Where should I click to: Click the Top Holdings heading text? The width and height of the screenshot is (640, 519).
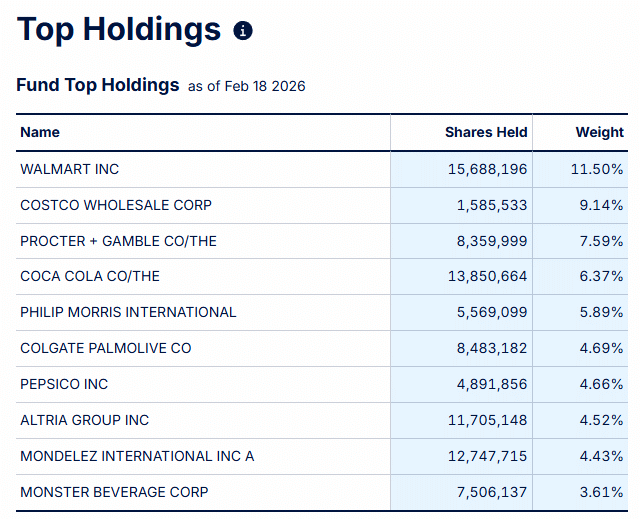[119, 29]
